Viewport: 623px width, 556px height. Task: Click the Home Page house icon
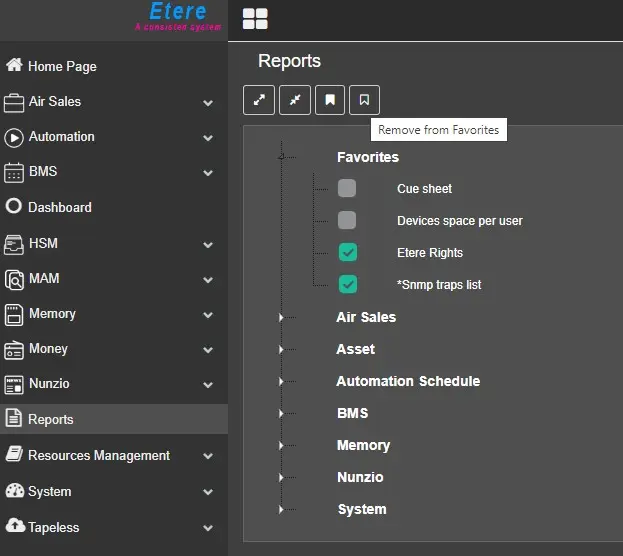tap(14, 66)
